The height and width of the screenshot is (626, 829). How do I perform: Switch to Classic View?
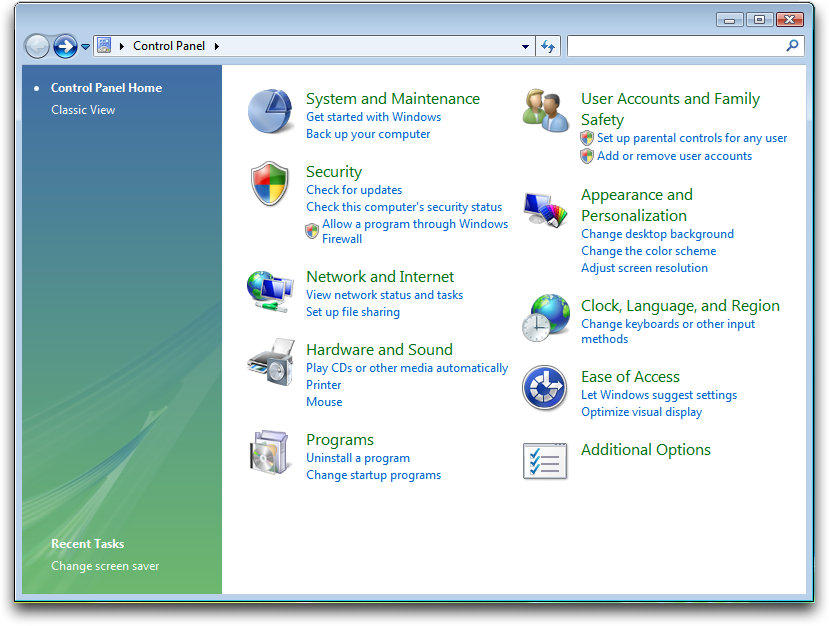(x=83, y=110)
